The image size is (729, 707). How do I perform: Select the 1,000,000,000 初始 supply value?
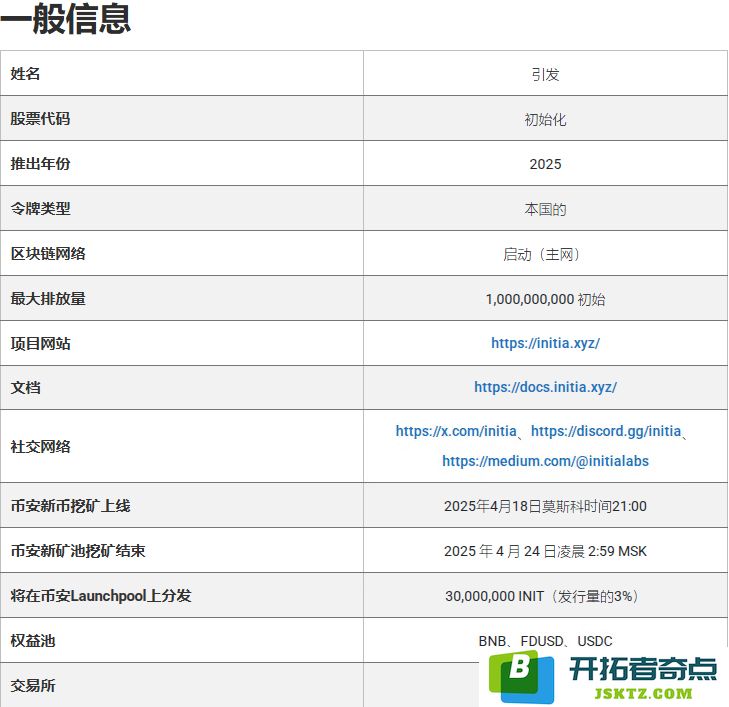point(545,299)
